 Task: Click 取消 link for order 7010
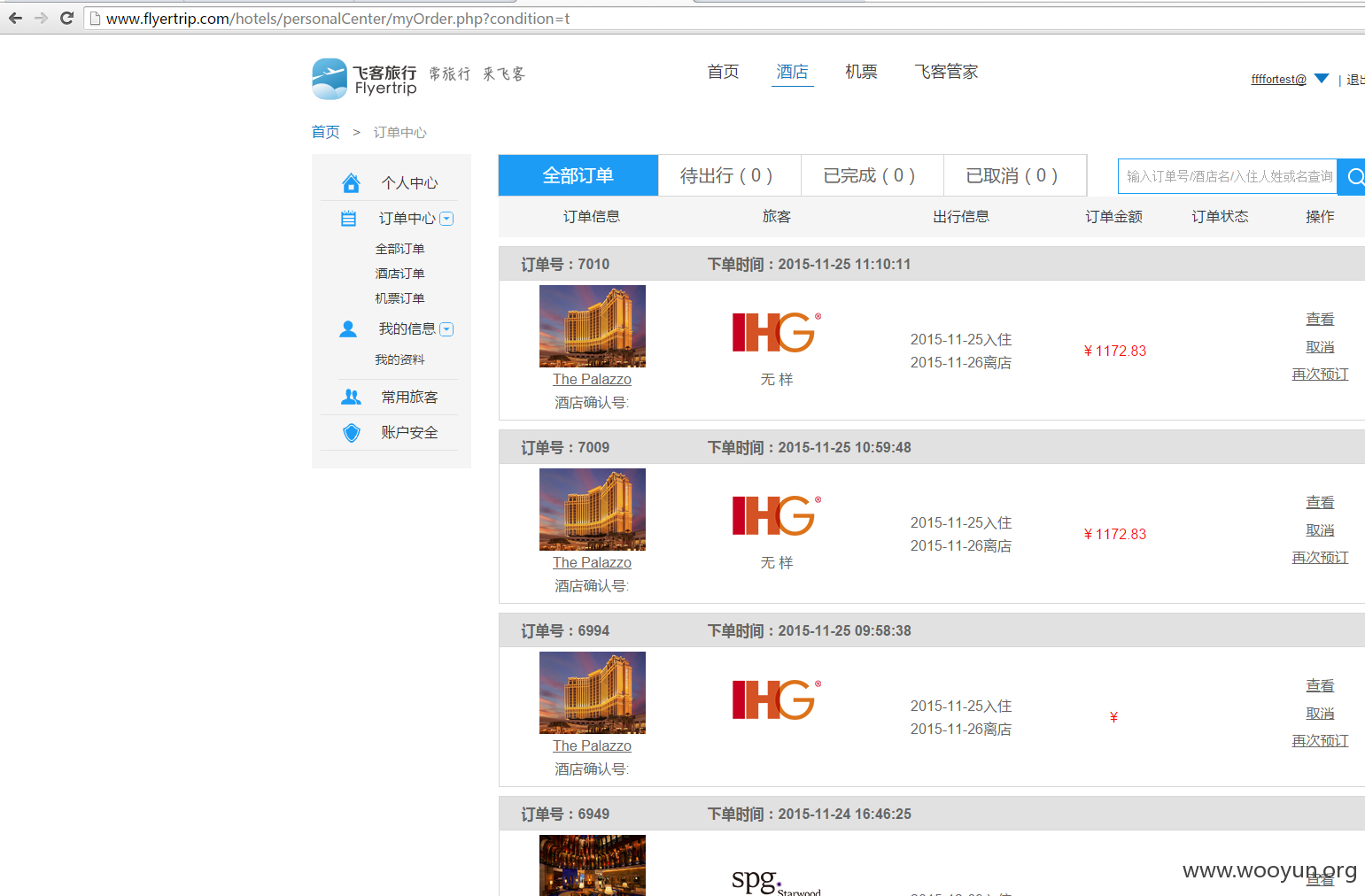(x=1320, y=347)
